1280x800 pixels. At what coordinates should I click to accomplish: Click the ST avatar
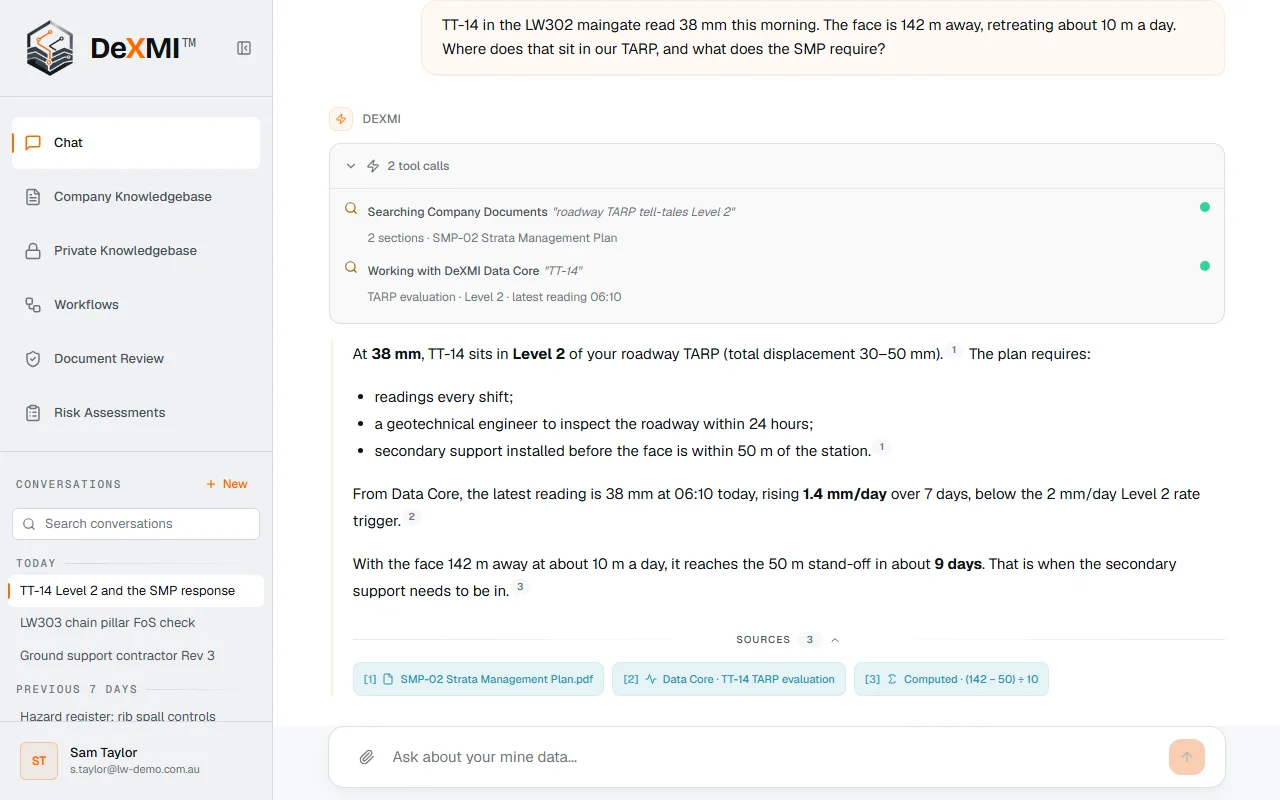pyautogui.click(x=39, y=761)
